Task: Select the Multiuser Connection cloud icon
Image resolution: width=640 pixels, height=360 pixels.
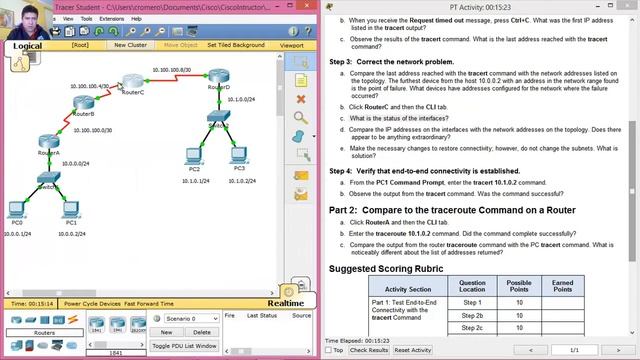Action: click(71, 346)
